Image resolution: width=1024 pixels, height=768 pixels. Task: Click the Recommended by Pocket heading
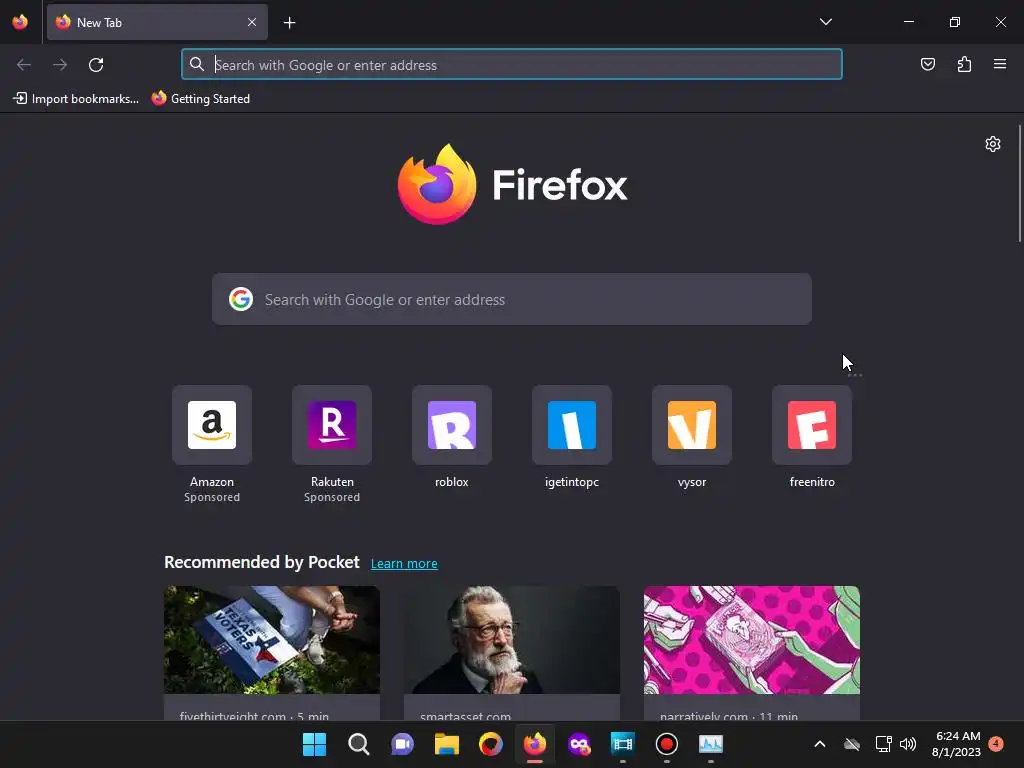(261, 562)
